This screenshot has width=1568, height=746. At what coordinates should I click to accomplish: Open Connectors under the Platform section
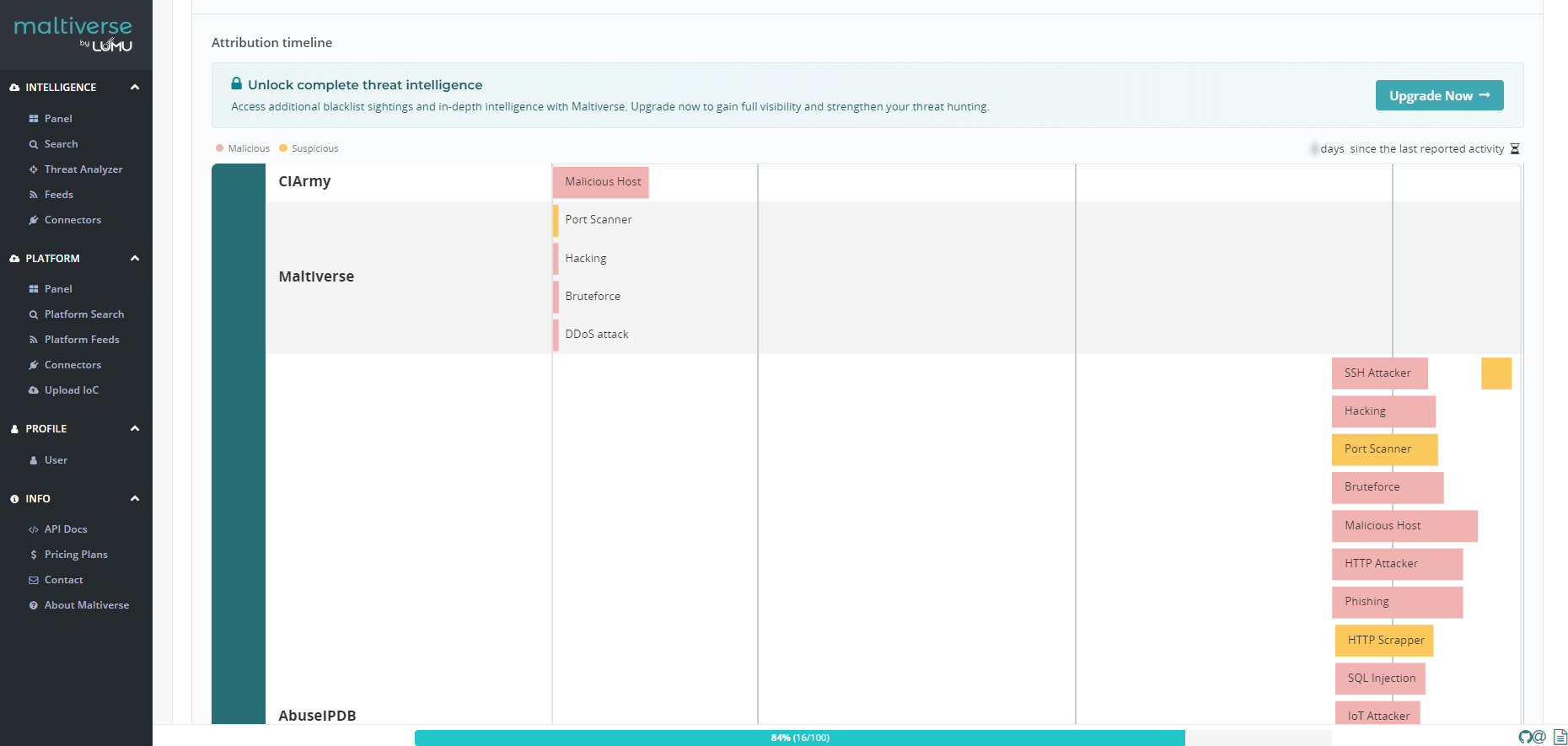tap(72, 365)
